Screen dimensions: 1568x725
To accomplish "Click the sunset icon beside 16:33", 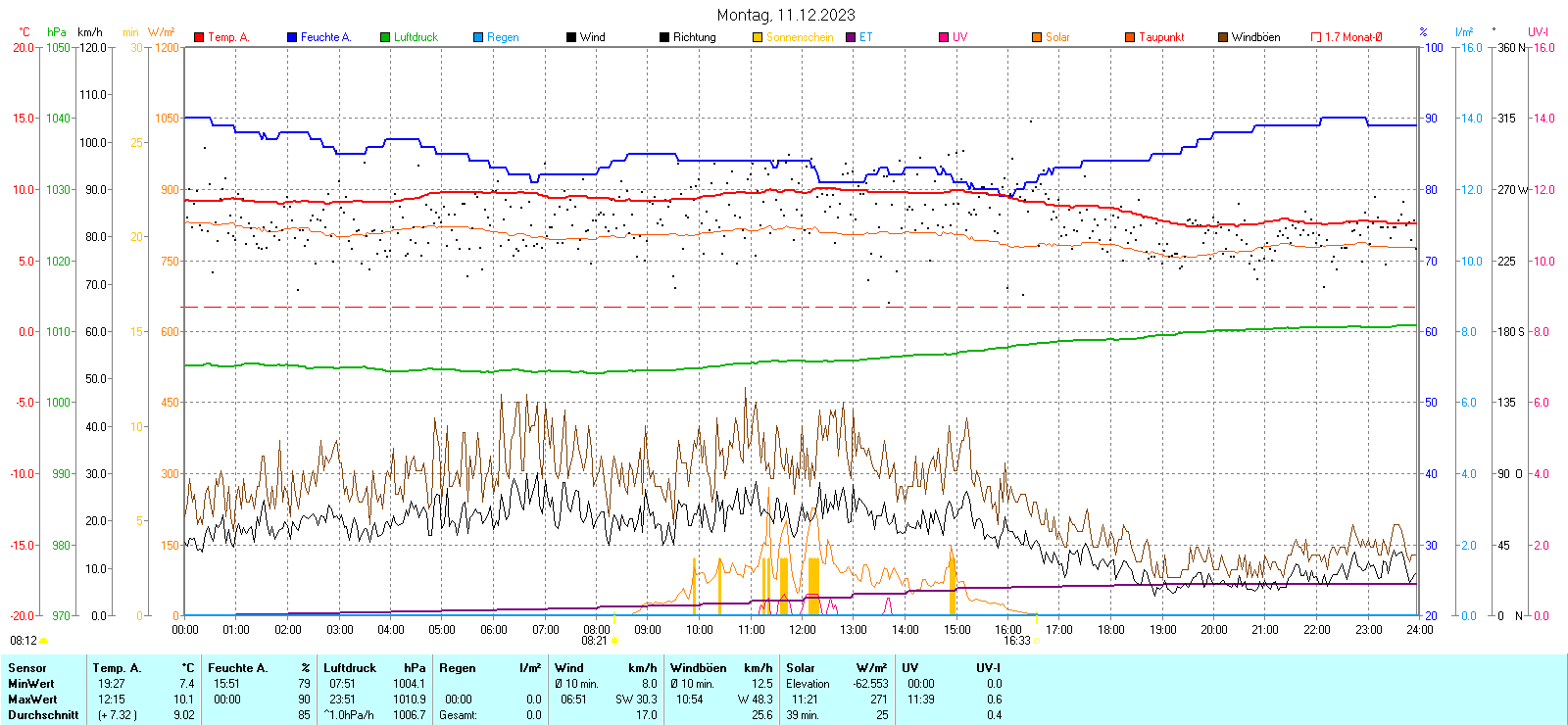I will [1037, 641].
